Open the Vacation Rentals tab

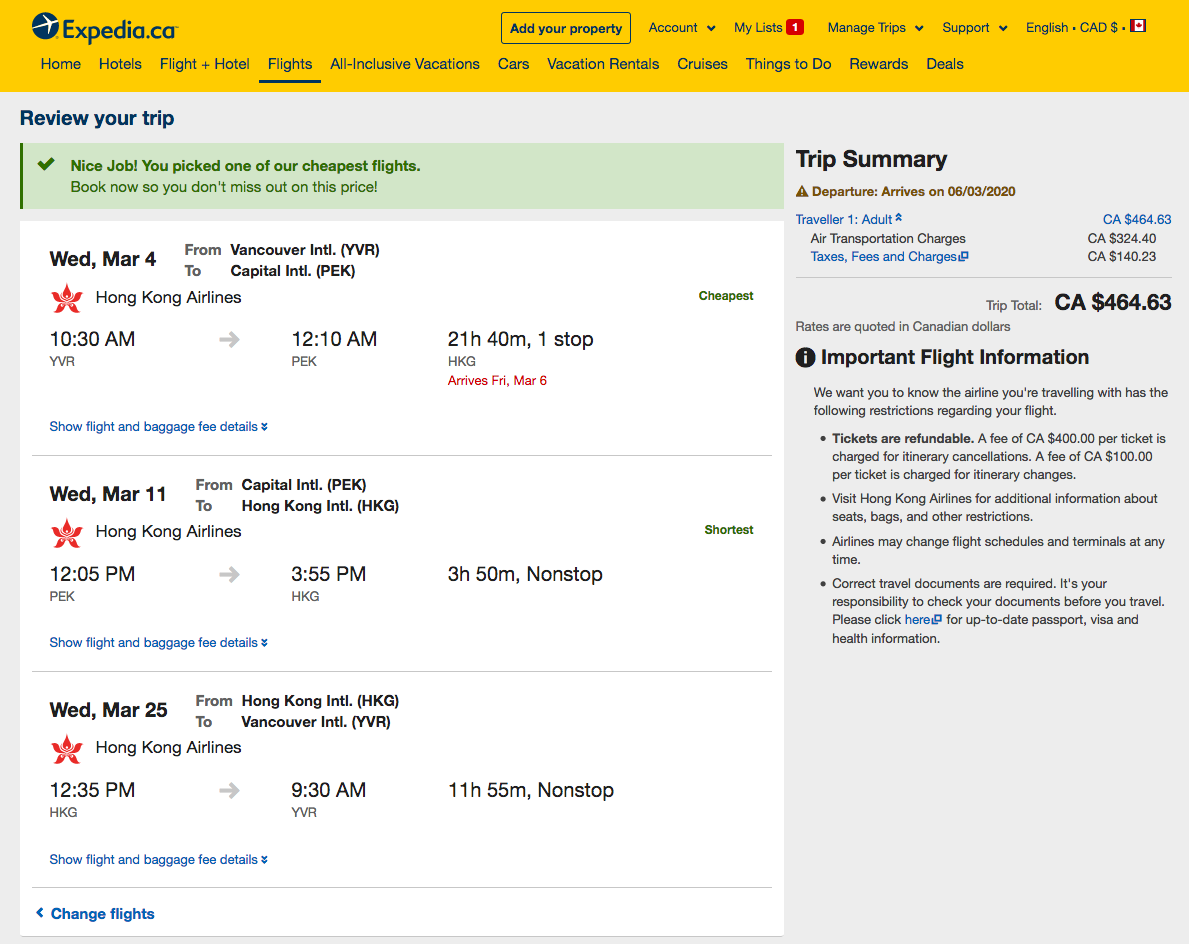(x=603, y=64)
